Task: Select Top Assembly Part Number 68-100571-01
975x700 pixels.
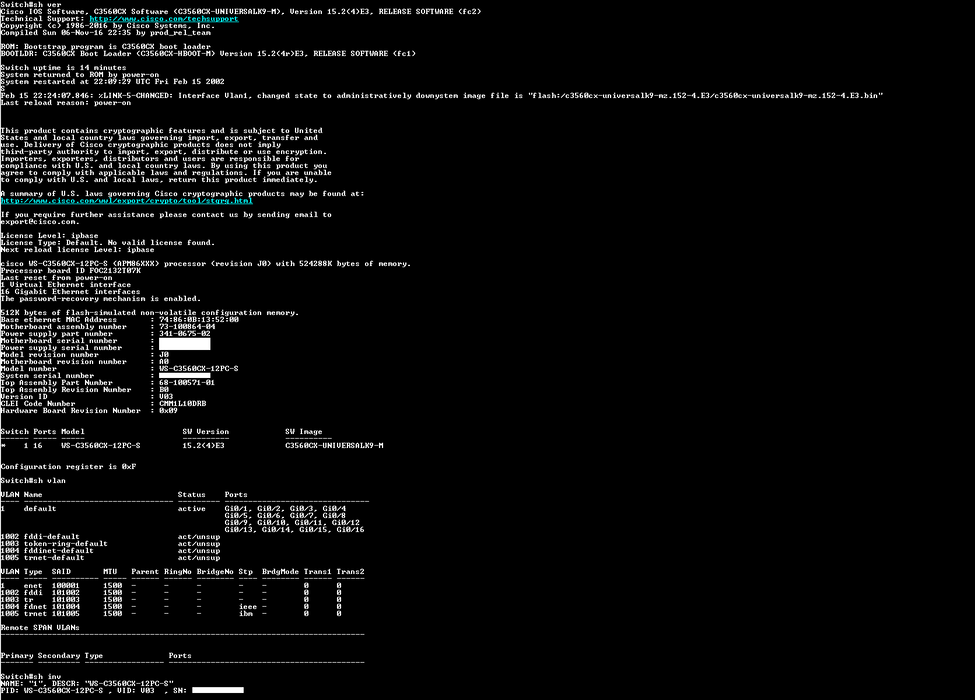Action: tap(187, 382)
